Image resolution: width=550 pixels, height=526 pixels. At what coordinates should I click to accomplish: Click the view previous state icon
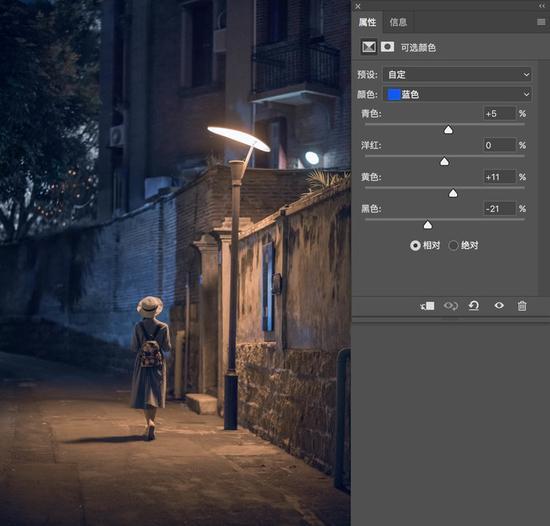pos(451,306)
